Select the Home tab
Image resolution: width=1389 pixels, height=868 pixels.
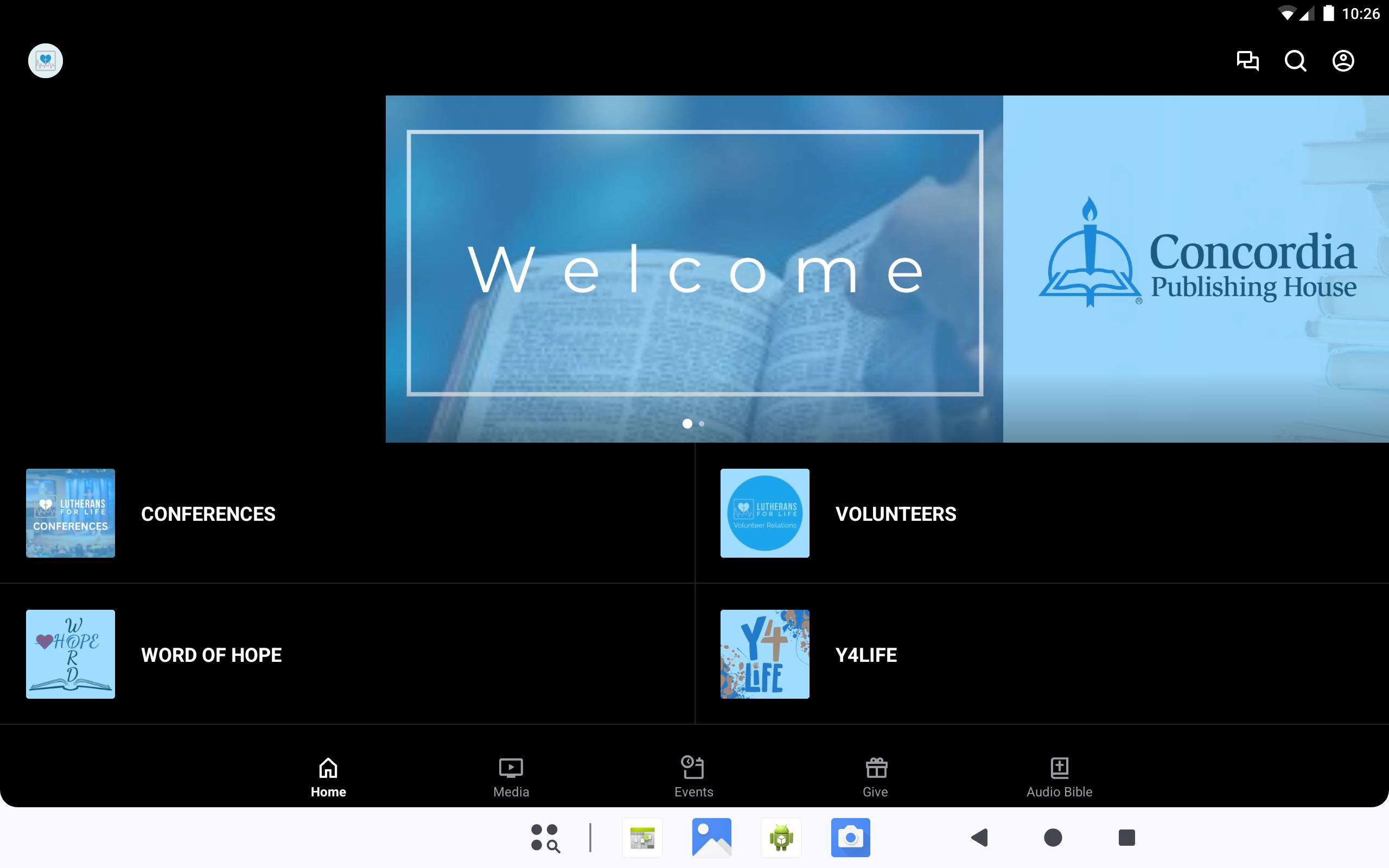pyautogui.click(x=328, y=777)
